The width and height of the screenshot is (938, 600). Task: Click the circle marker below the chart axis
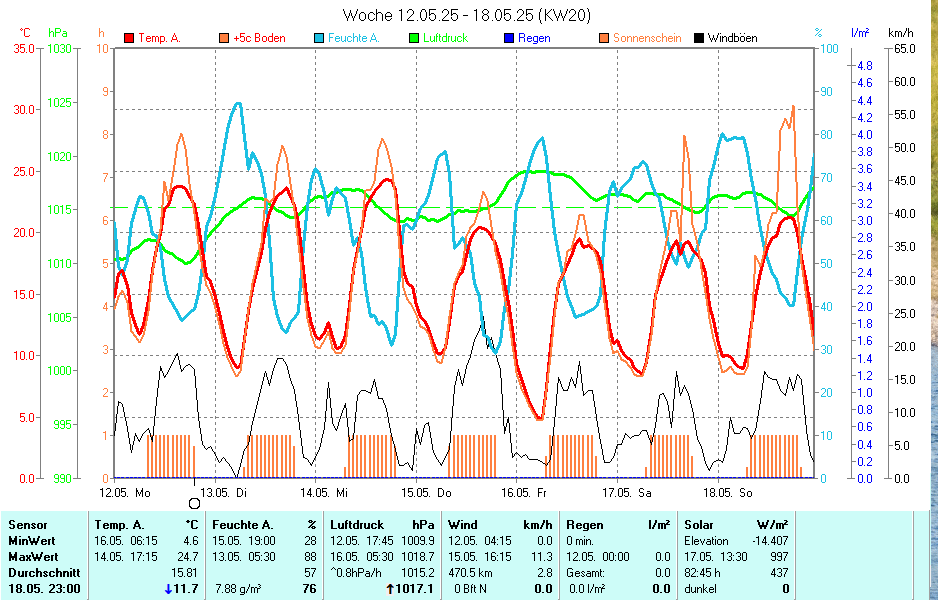point(194,504)
